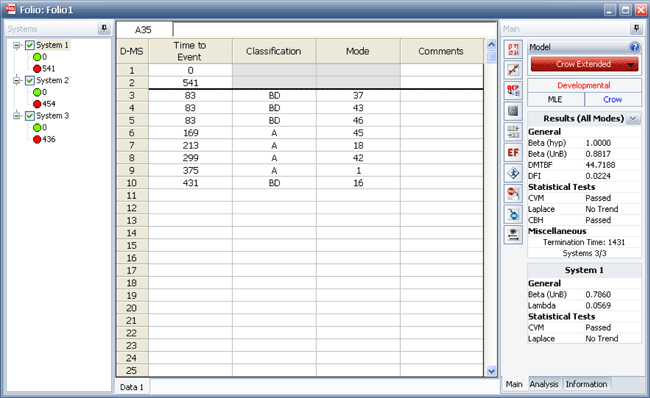Switch to the Analysis tab
Viewport: 650px width, 398px height.
tap(544, 384)
